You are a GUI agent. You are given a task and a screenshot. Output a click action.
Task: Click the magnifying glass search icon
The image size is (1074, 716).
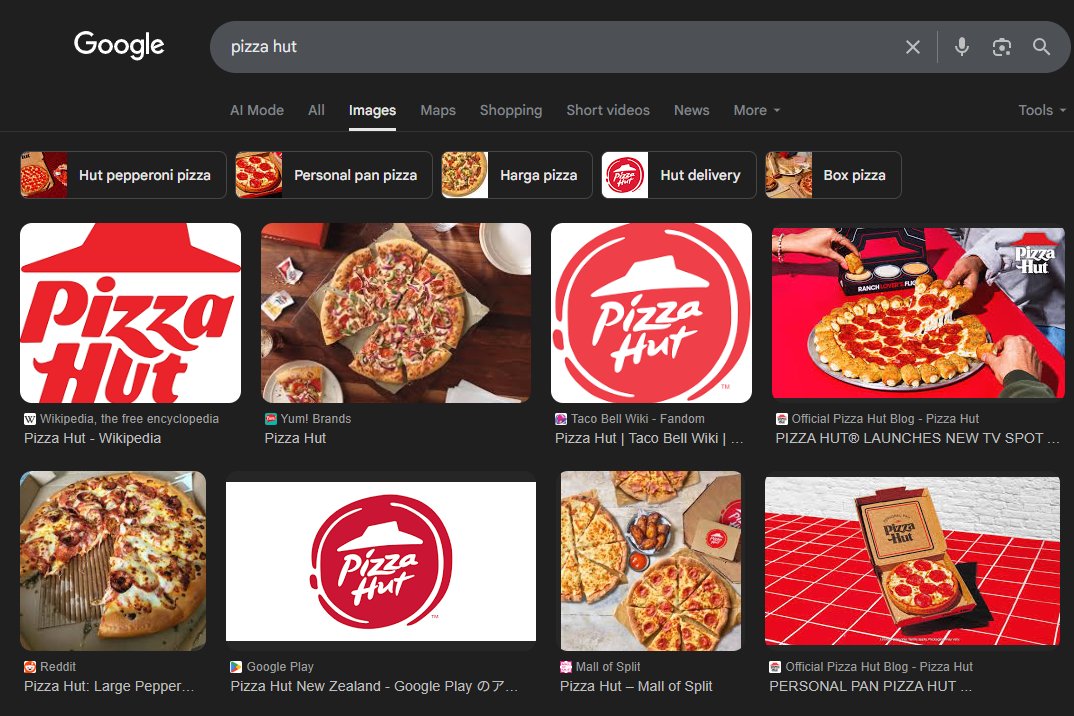click(1041, 47)
